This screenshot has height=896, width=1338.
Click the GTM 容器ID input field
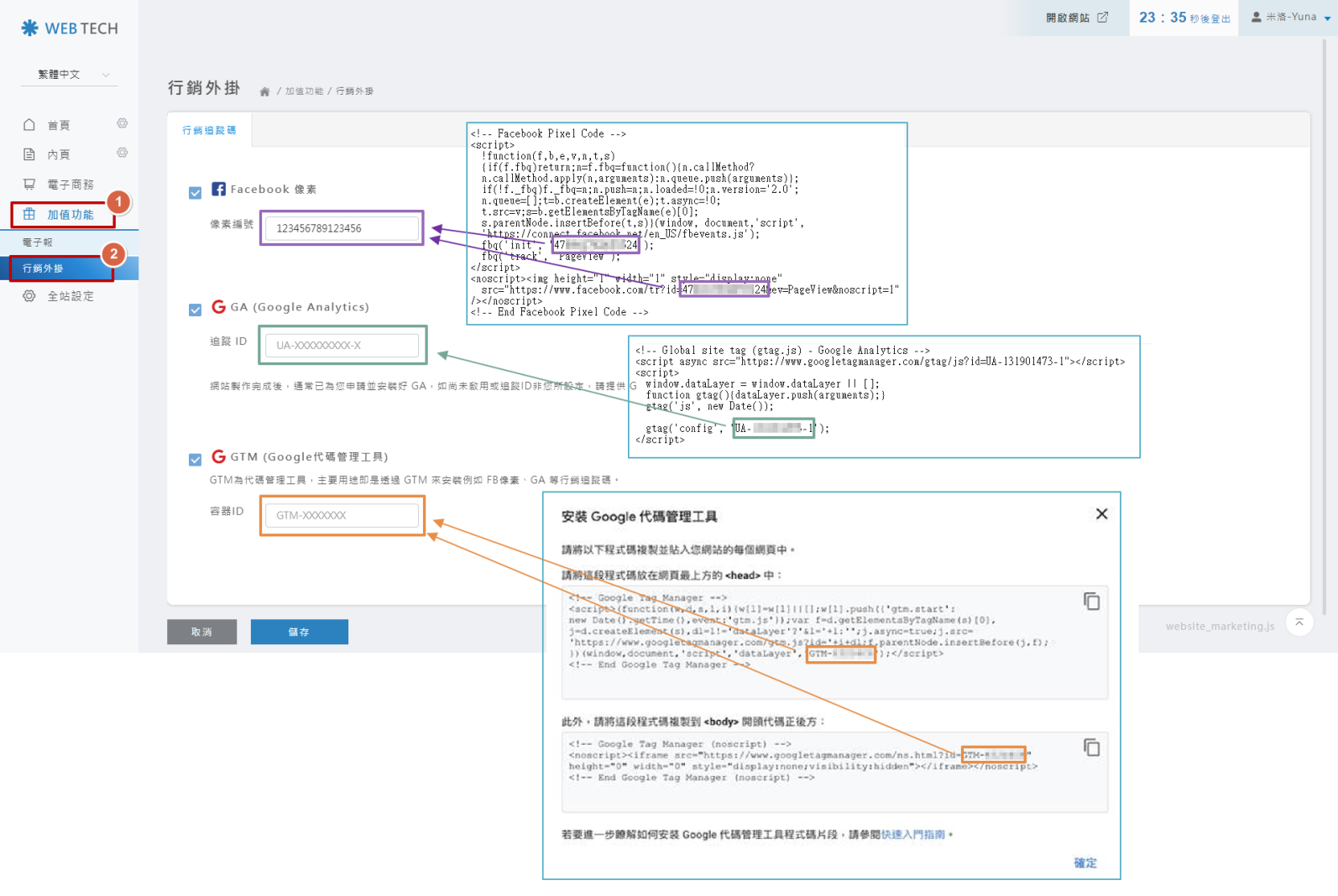tap(342, 515)
